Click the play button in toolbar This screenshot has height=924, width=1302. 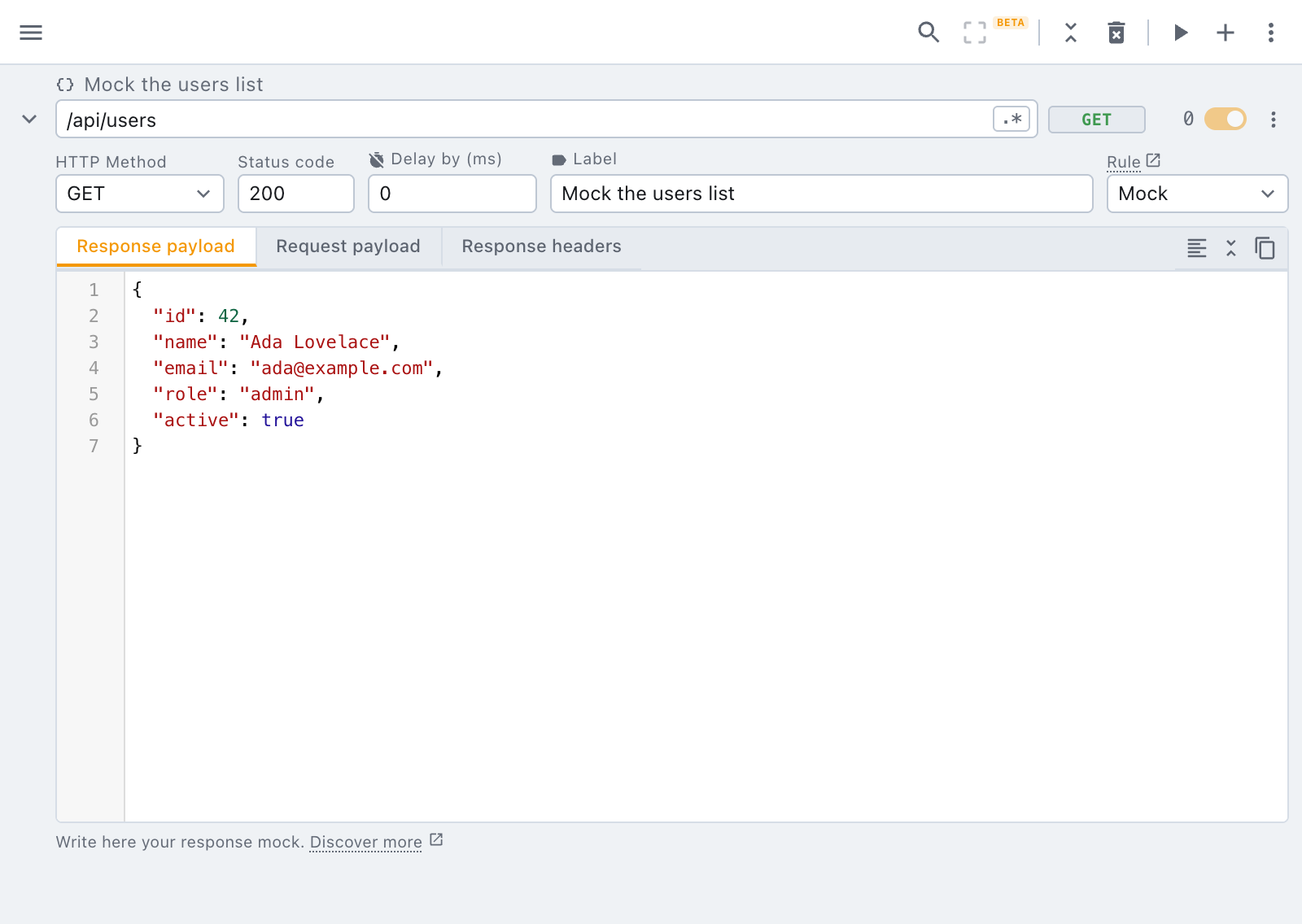1181,33
